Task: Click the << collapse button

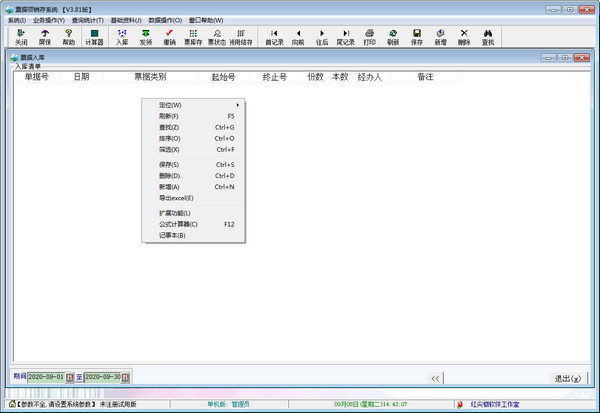Action: click(435, 378)
